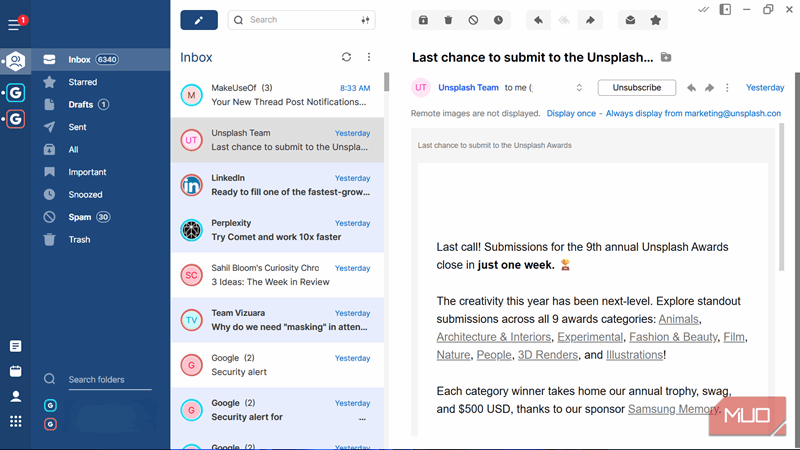Open MakeUseOf email thread

pos(278,95)
